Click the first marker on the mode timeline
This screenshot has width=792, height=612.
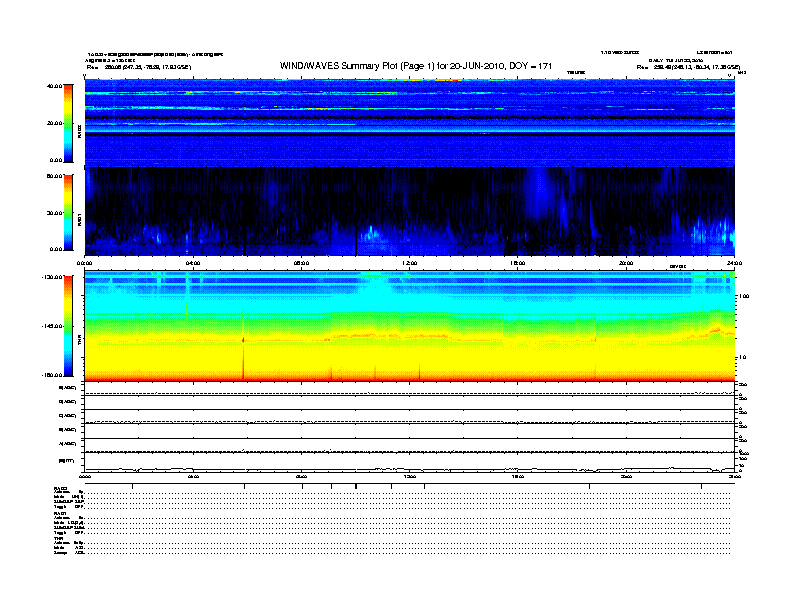[132, 486]
